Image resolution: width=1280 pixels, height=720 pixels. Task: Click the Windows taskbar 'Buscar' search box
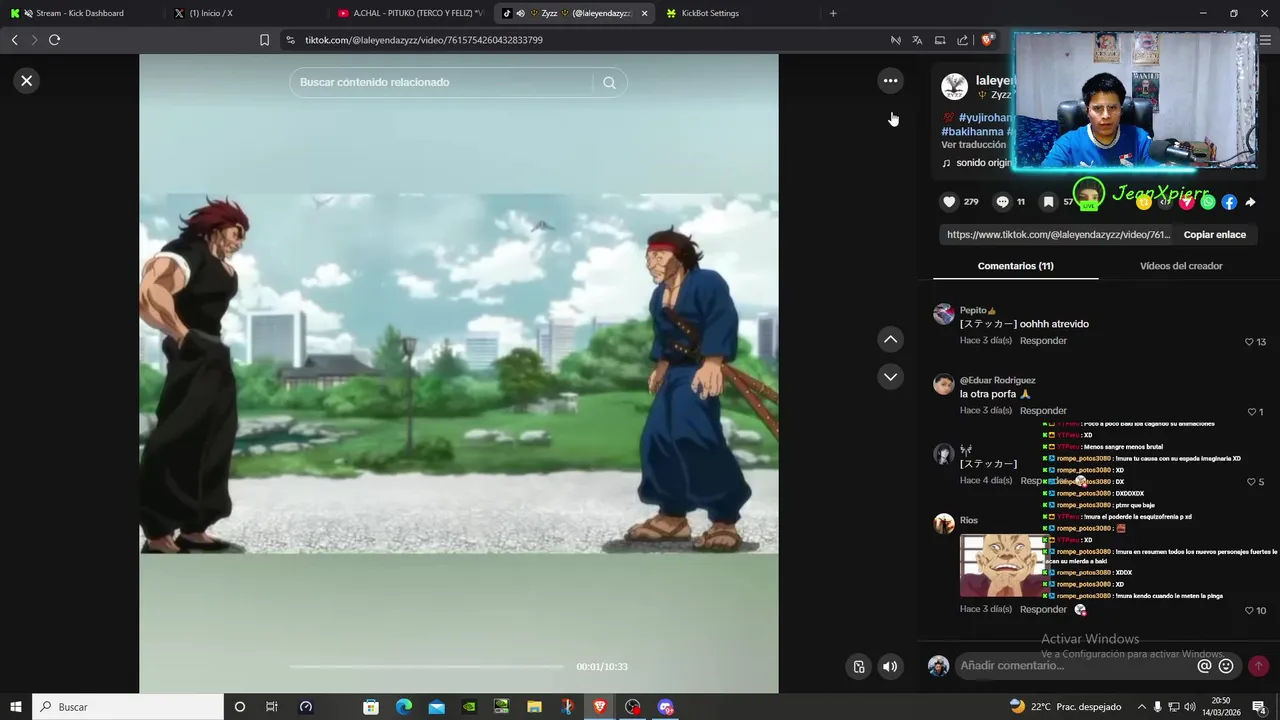[x=128, y=707]
